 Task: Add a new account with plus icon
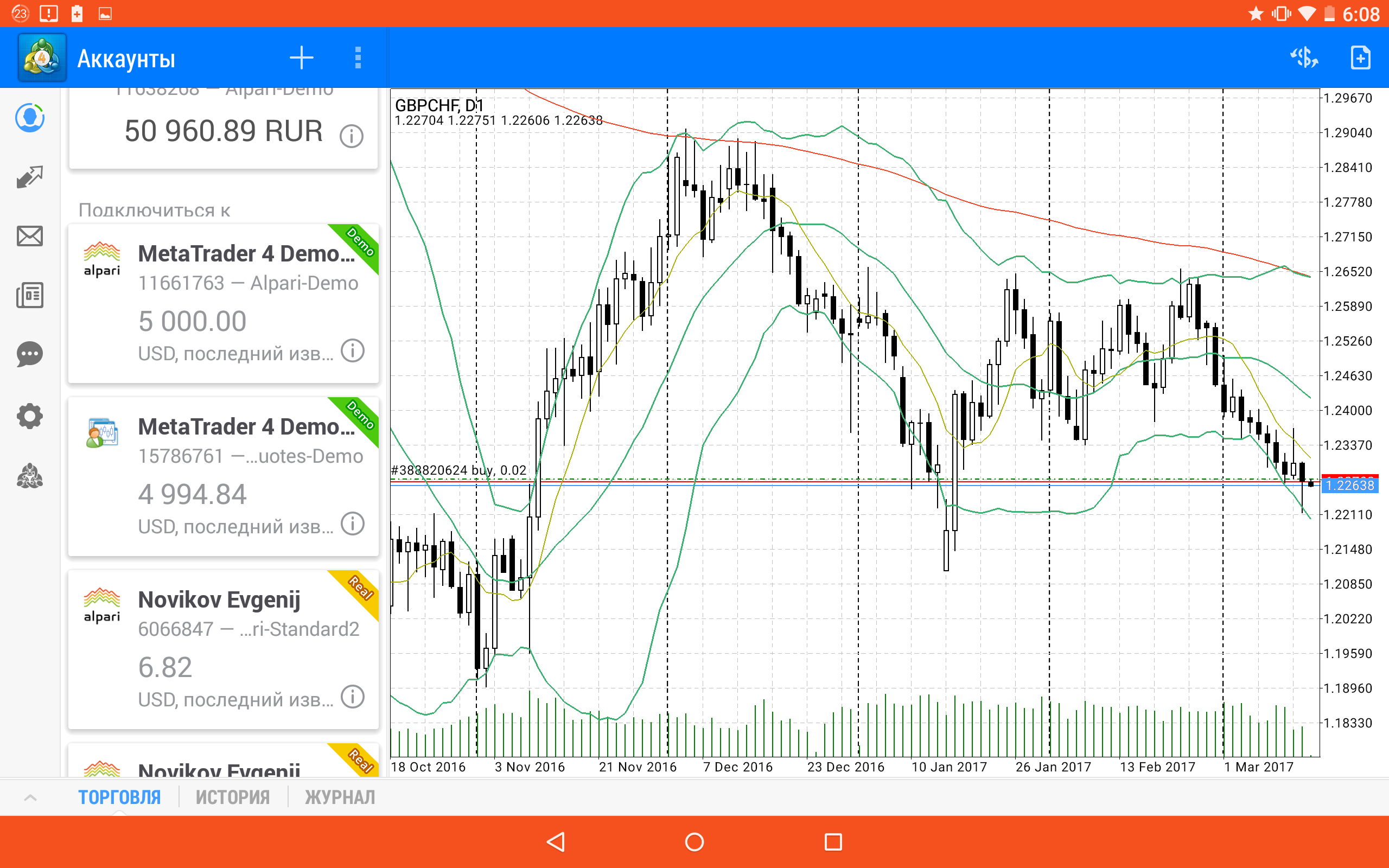[x=301, y=58]
